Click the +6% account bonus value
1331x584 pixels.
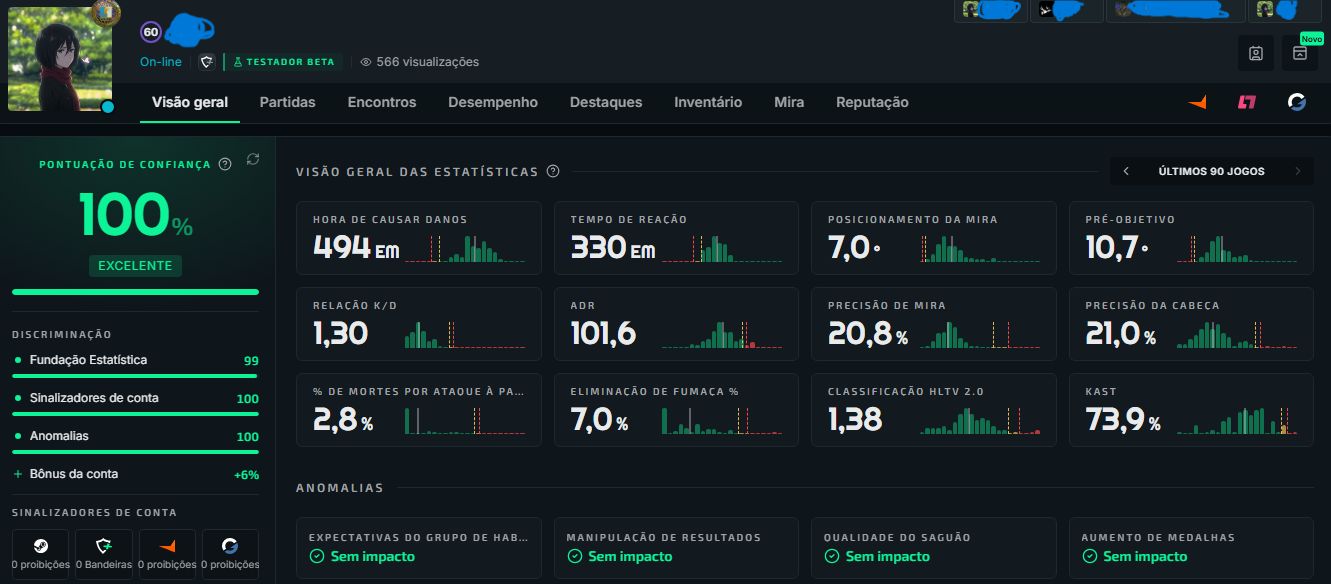pos(246,475)
